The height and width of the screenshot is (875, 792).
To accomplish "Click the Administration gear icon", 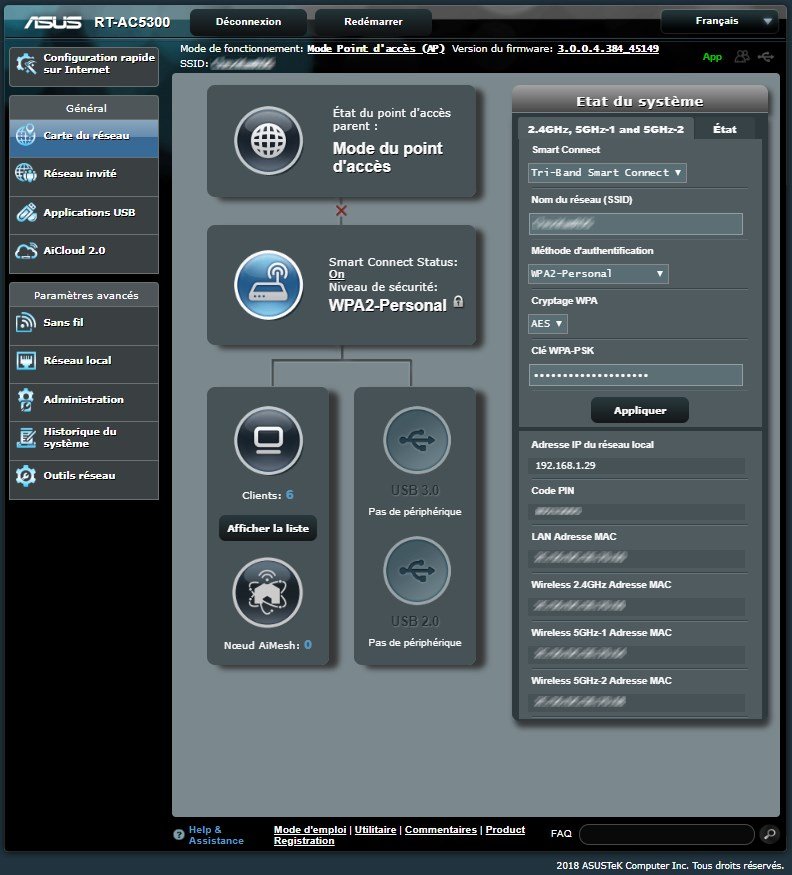I will 26,400.
